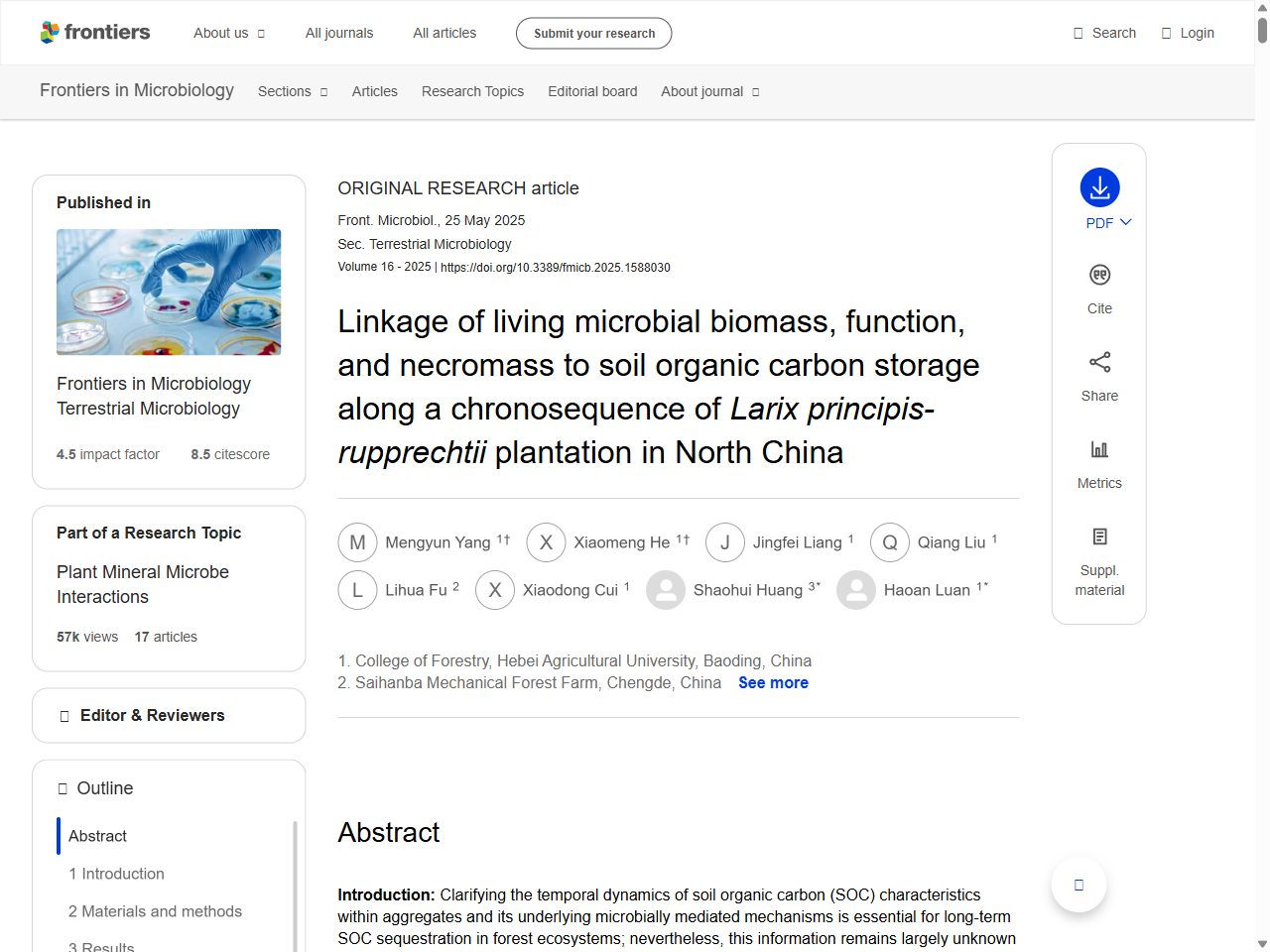Click the Outline panel icon
This screenshot has height=952, width=1270.
click(x=63, y=788)
